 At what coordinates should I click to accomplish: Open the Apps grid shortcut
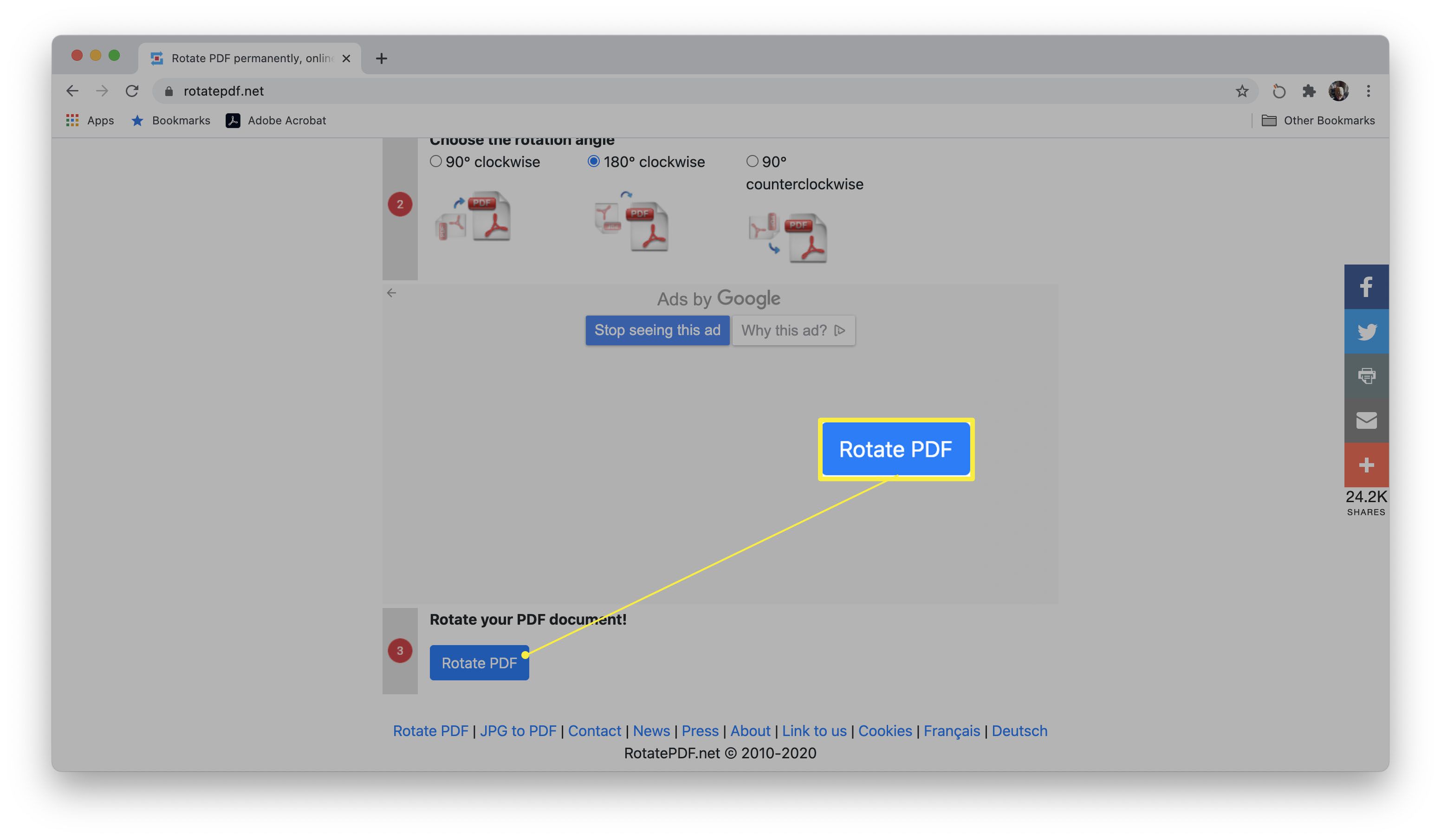coord(91,121)
